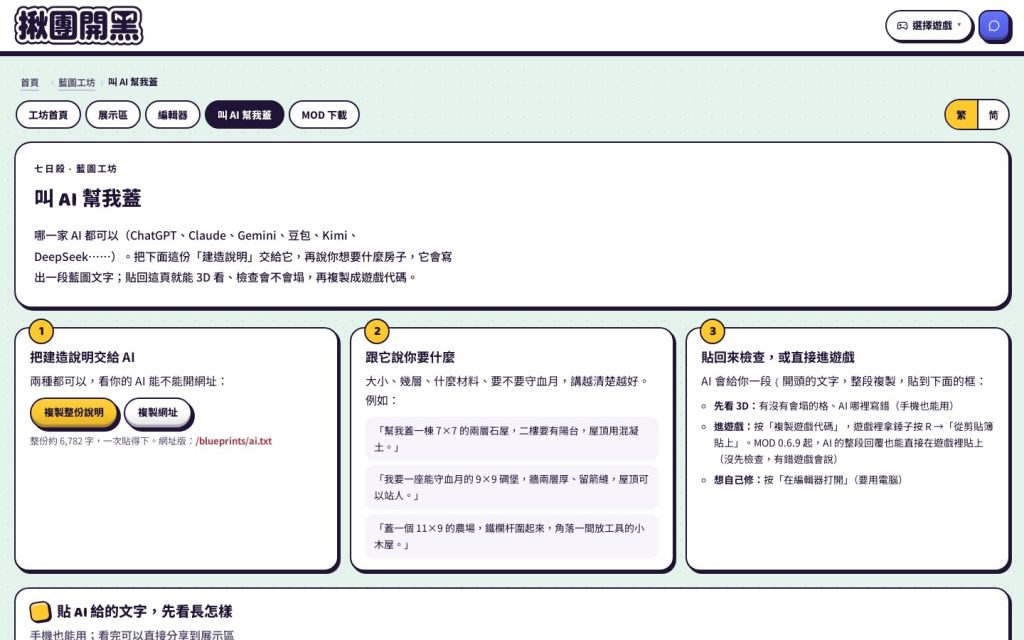Switch to the 展示區 tab
The width and height of the screenshot is (1024, 640).
[x=113, y=115]
